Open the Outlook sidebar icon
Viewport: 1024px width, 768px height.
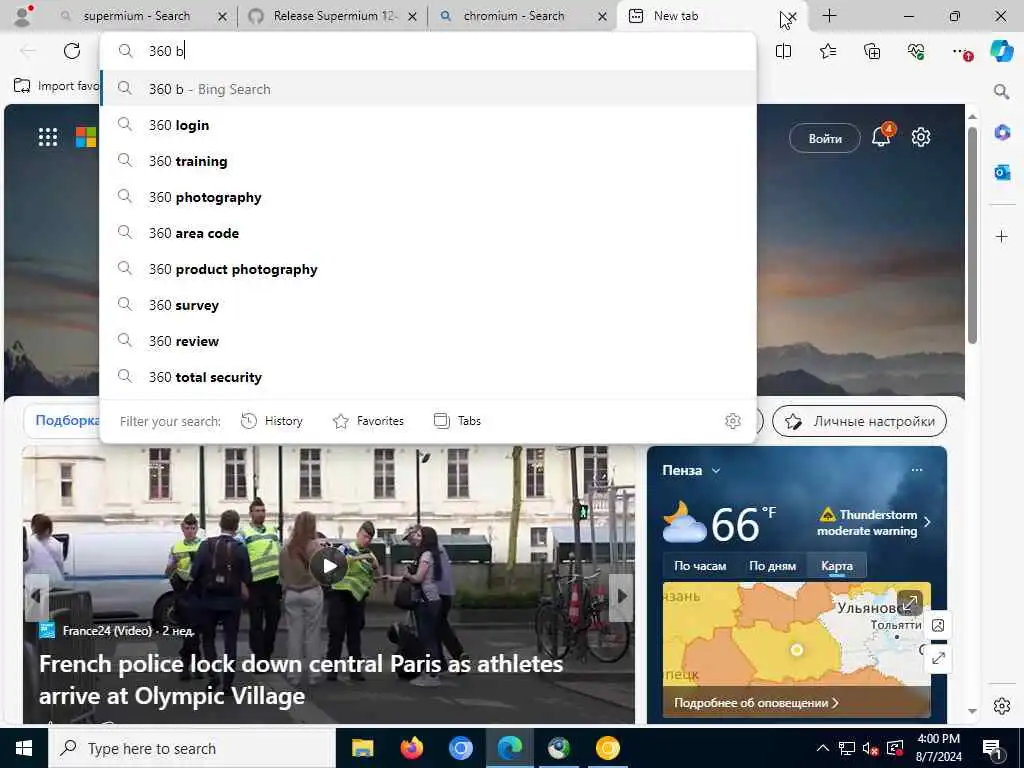point(1002,172)
